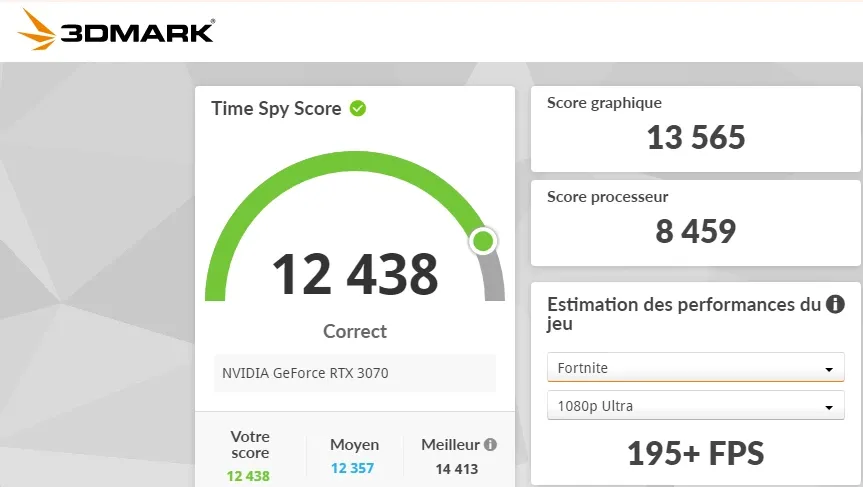This screenshot has height=487, width=863.
Task: Click the Score graphique value 13 565
Action: [x=696, y=137]
